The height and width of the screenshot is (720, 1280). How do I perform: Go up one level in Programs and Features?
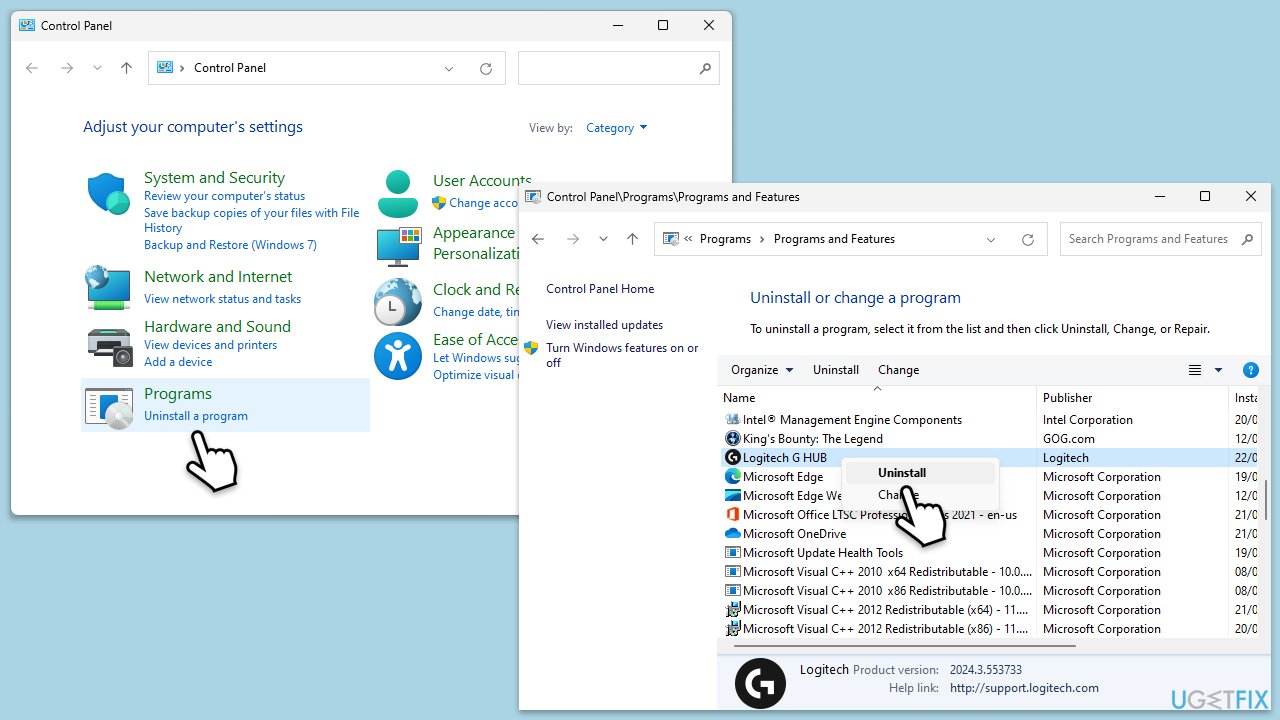click(x=632, y=240)
